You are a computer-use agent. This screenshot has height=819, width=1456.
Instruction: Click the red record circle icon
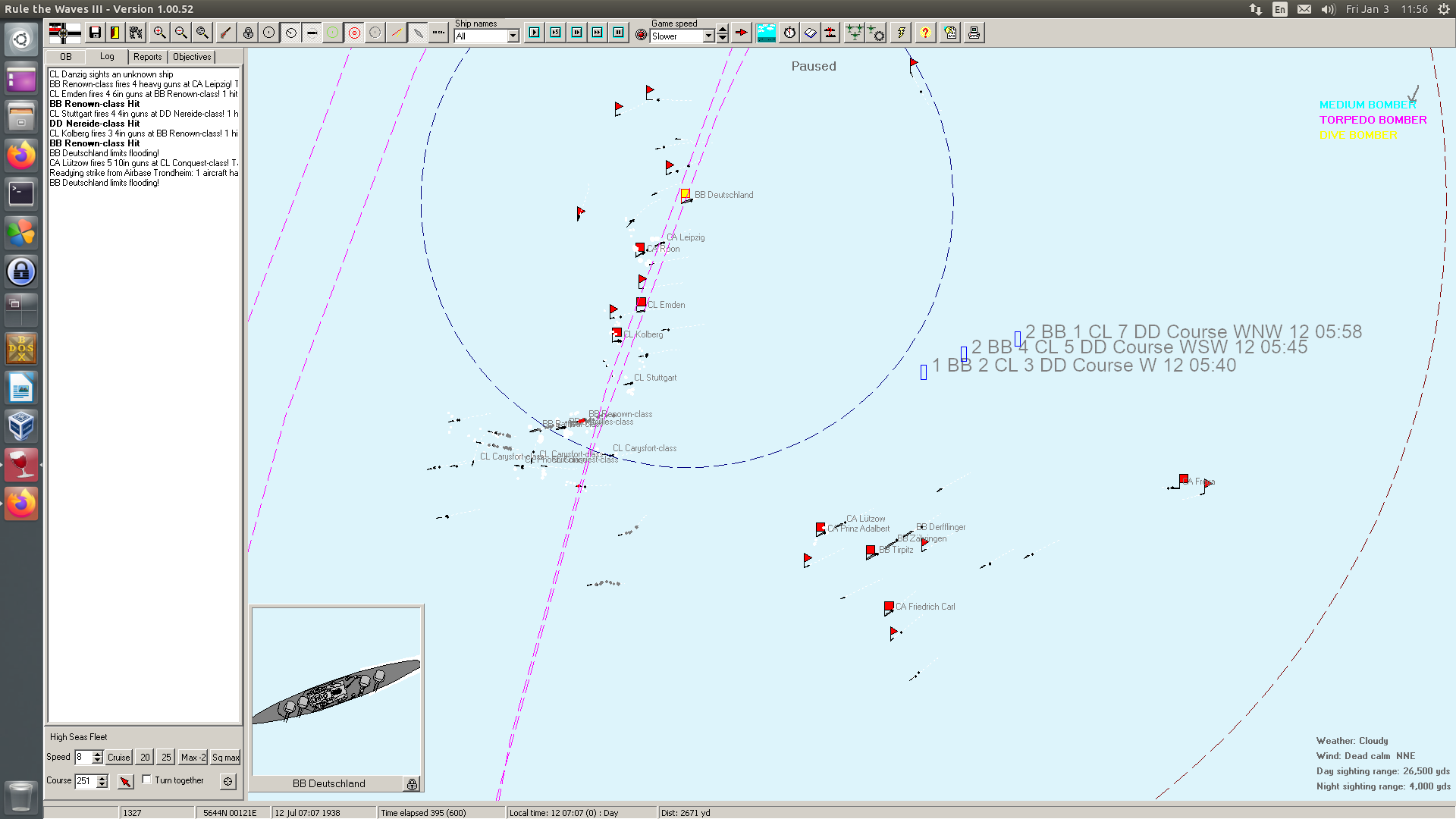click(x=642, y=35)
